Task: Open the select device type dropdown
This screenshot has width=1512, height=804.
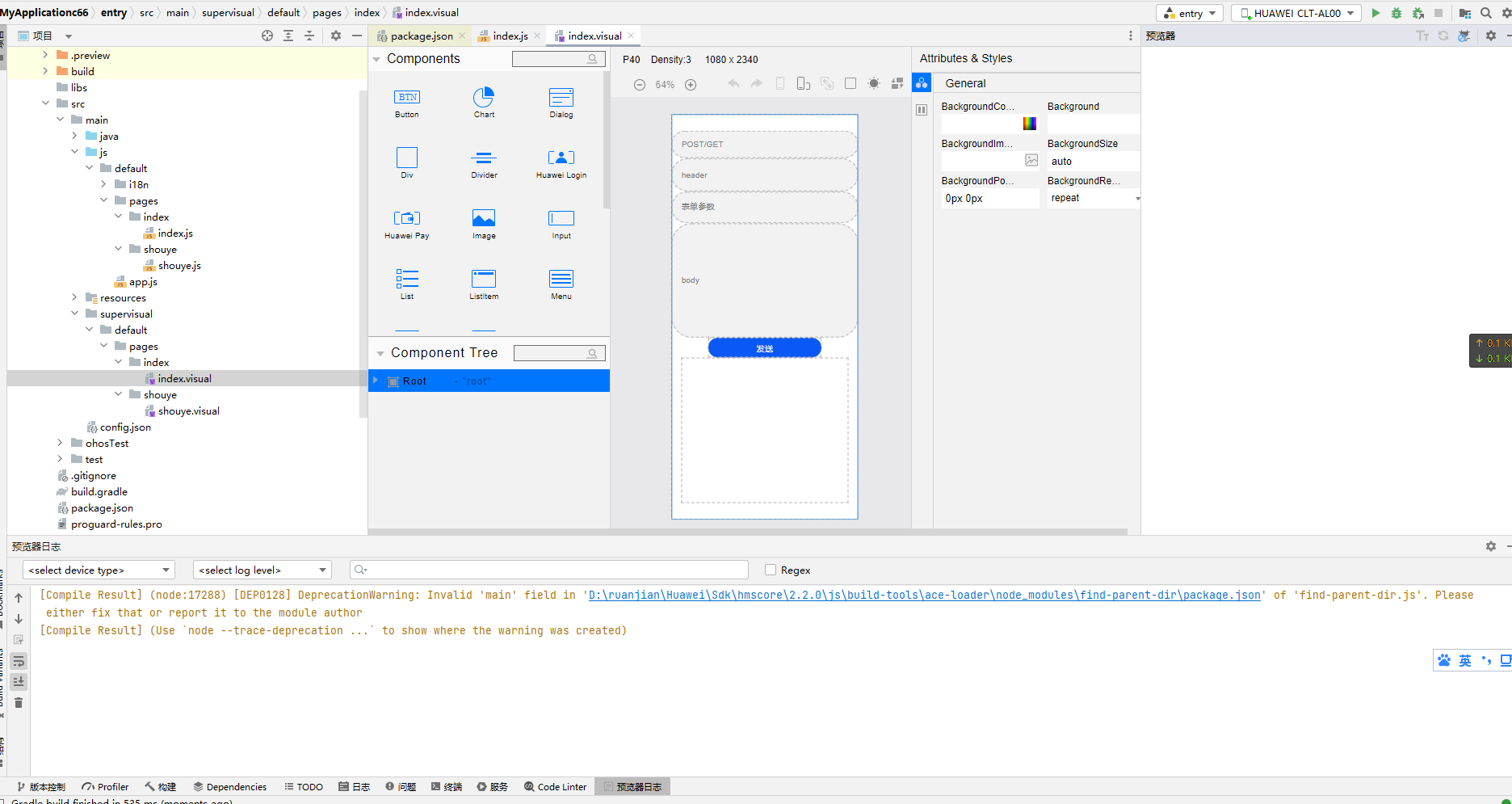Action: [x=99, y=570]
